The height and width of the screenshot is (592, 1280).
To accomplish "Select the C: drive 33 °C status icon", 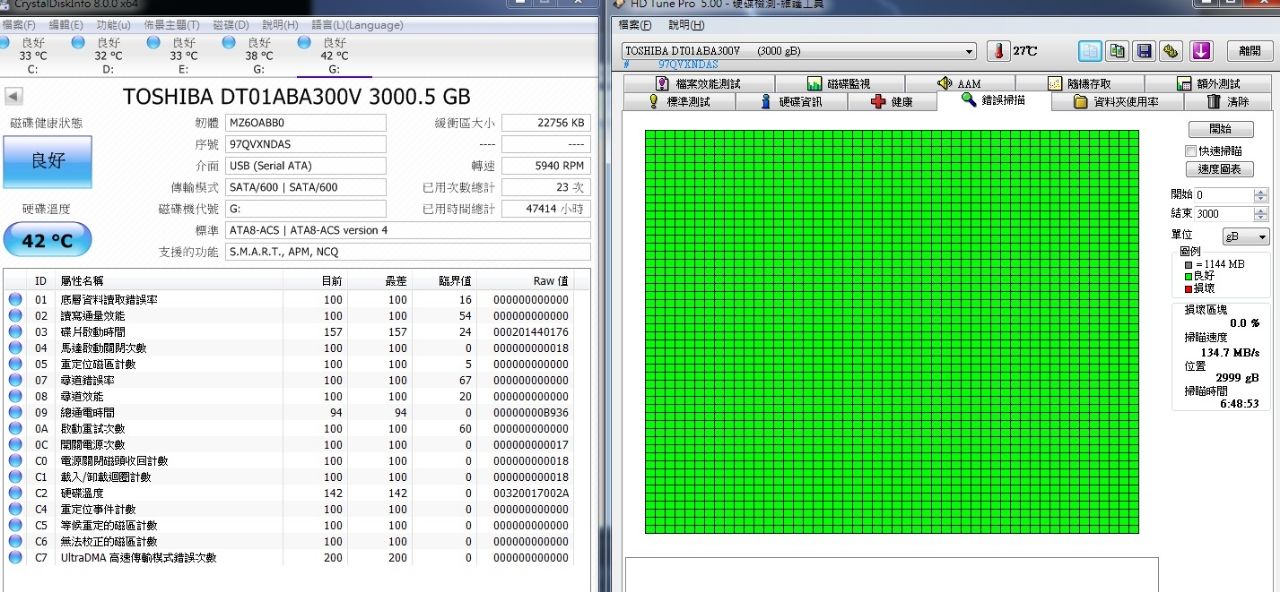I will [4, 43].
